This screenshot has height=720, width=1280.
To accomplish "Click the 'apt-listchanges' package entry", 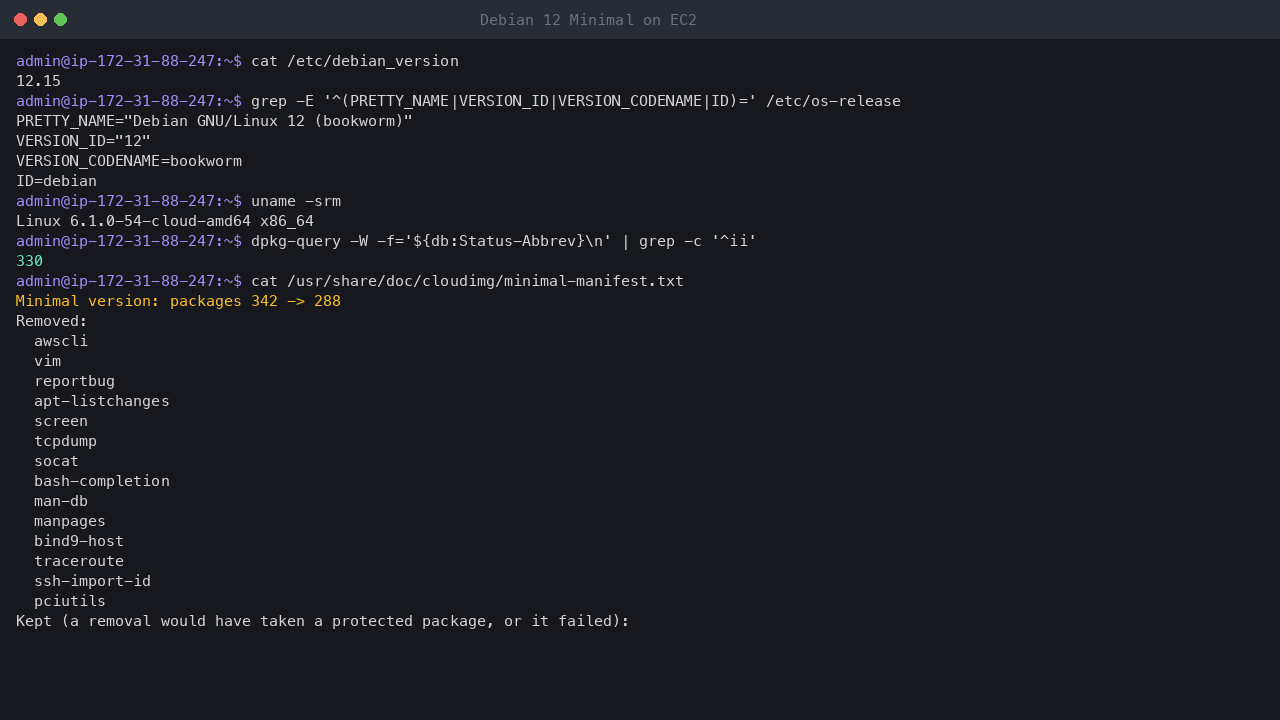I will 102,401.
